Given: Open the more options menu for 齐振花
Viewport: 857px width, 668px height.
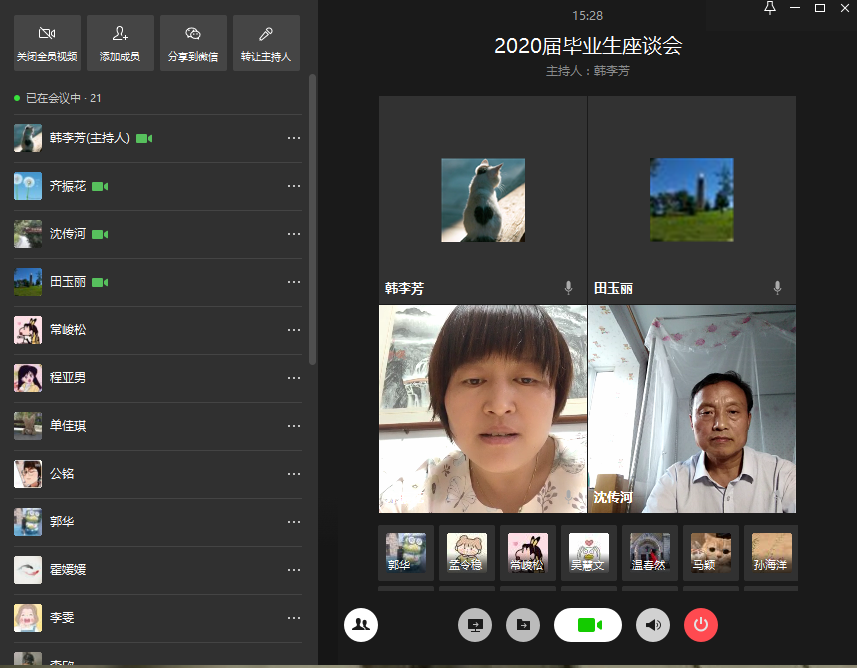Looking at the screenshot, I should pyautogui.click(x=294, y=186).
